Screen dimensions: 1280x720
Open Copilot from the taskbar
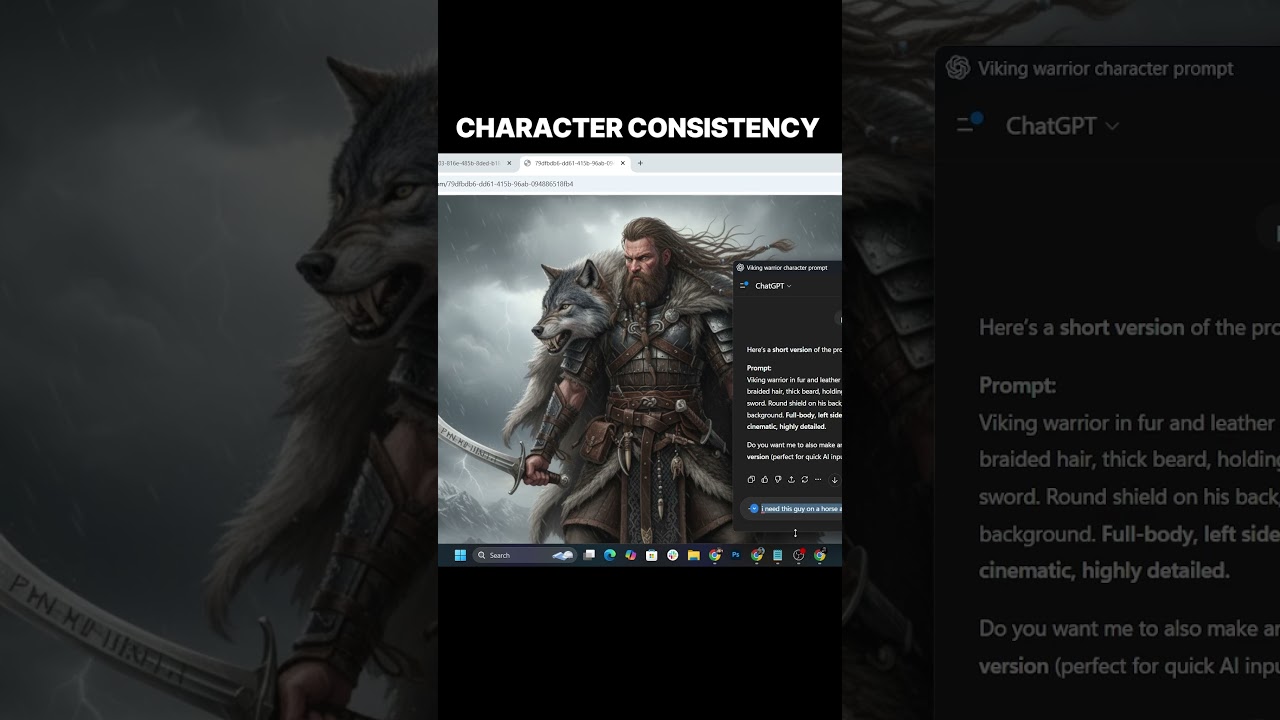click(631, 555)
